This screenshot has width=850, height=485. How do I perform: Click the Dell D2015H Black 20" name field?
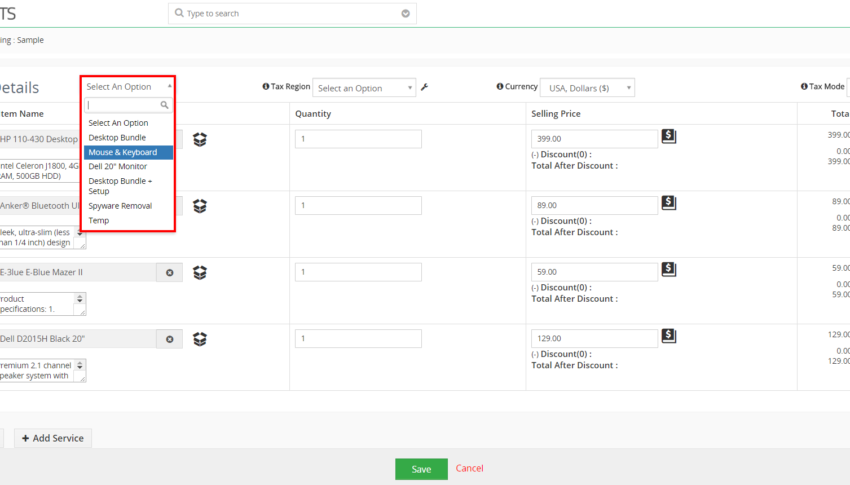pyautogui.click(x=78, y=339)
